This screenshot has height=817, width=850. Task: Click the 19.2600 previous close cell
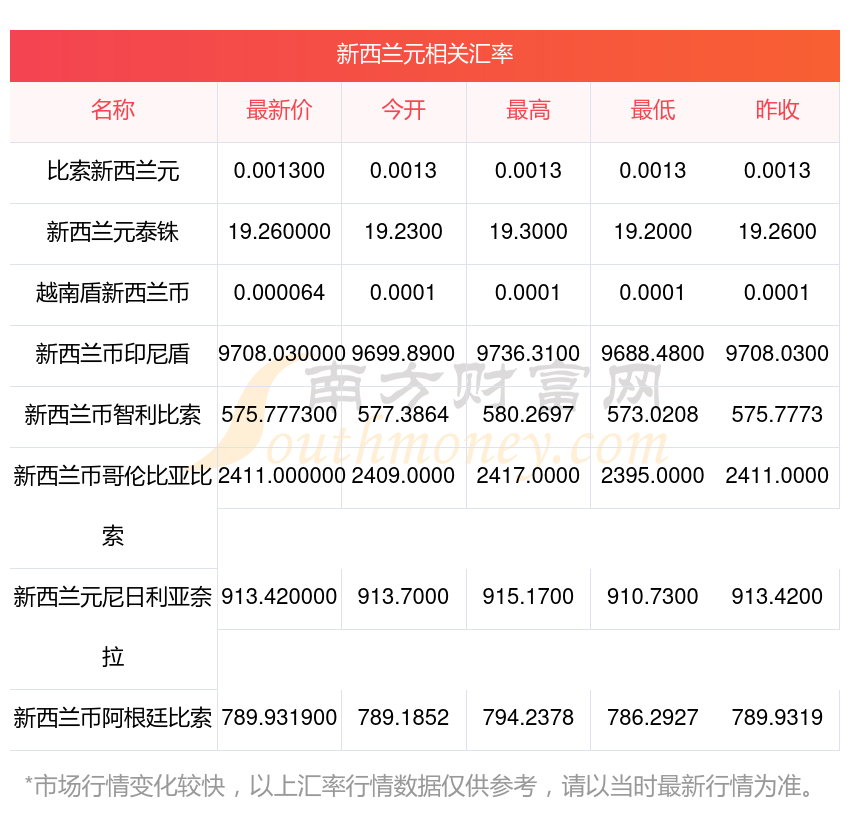(x=777, y=231)
